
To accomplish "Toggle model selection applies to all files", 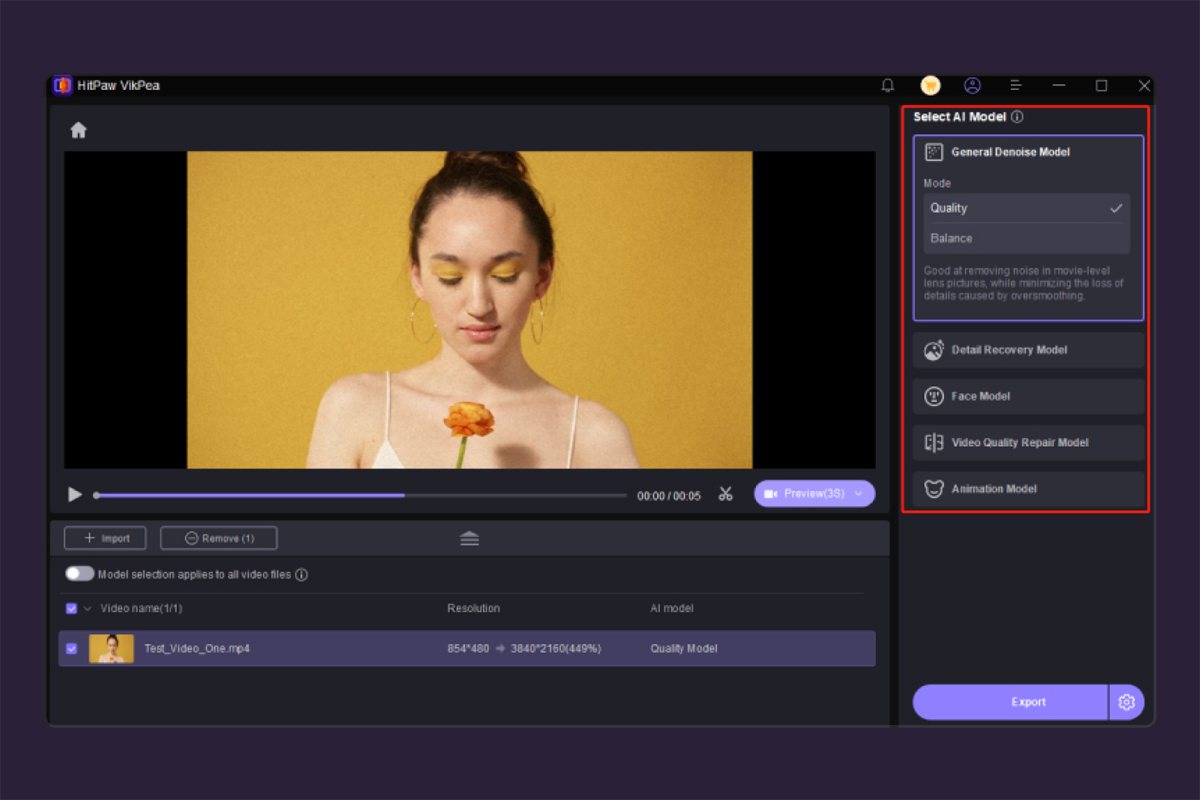I will tap(80, 574).
